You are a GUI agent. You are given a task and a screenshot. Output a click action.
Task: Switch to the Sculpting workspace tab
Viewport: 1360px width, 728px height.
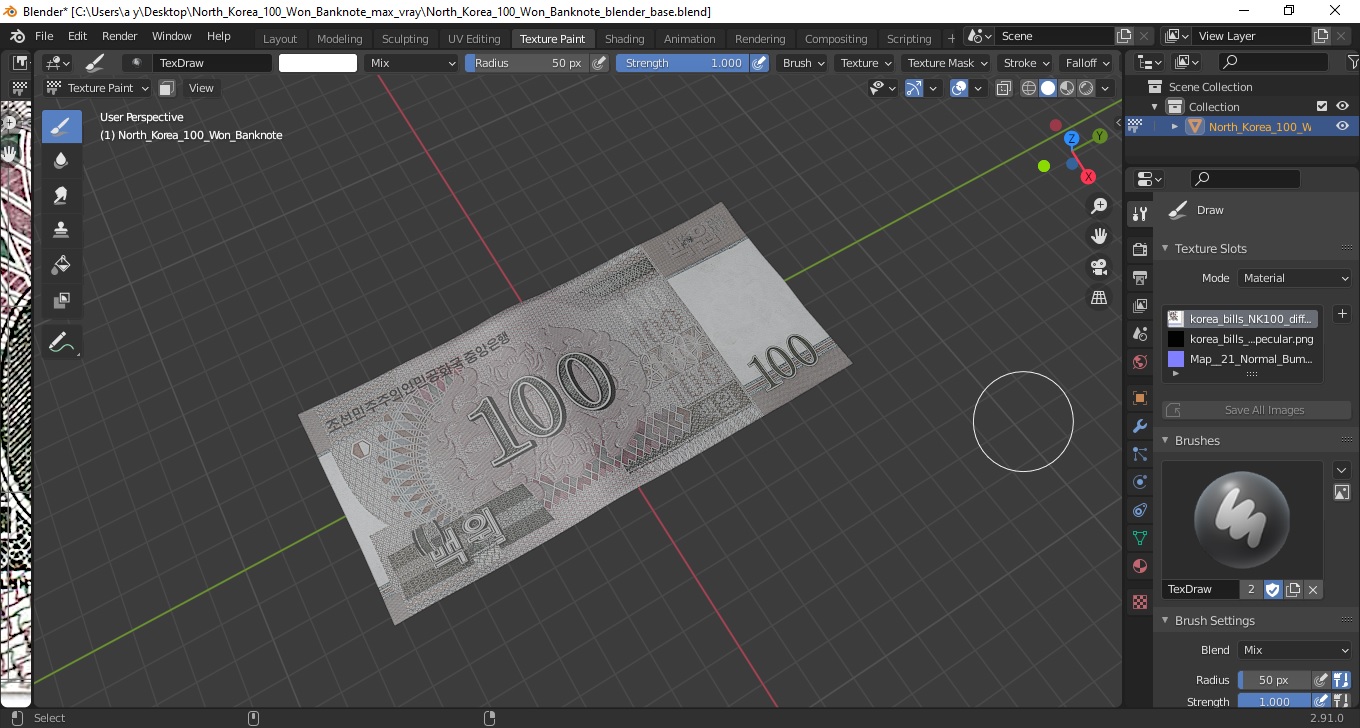[405, 39]
